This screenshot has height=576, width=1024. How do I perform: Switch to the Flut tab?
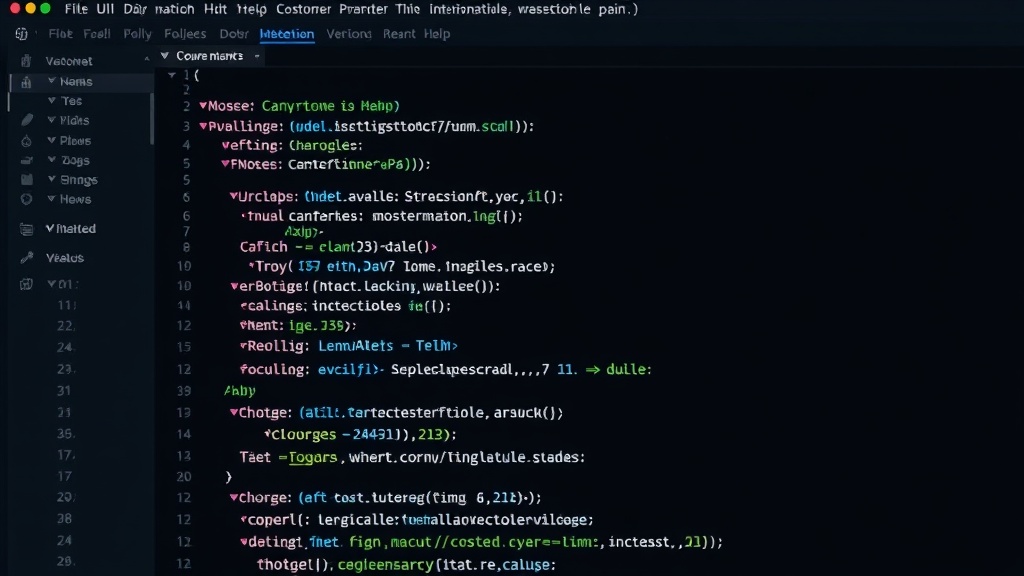[x=60, y=34]
